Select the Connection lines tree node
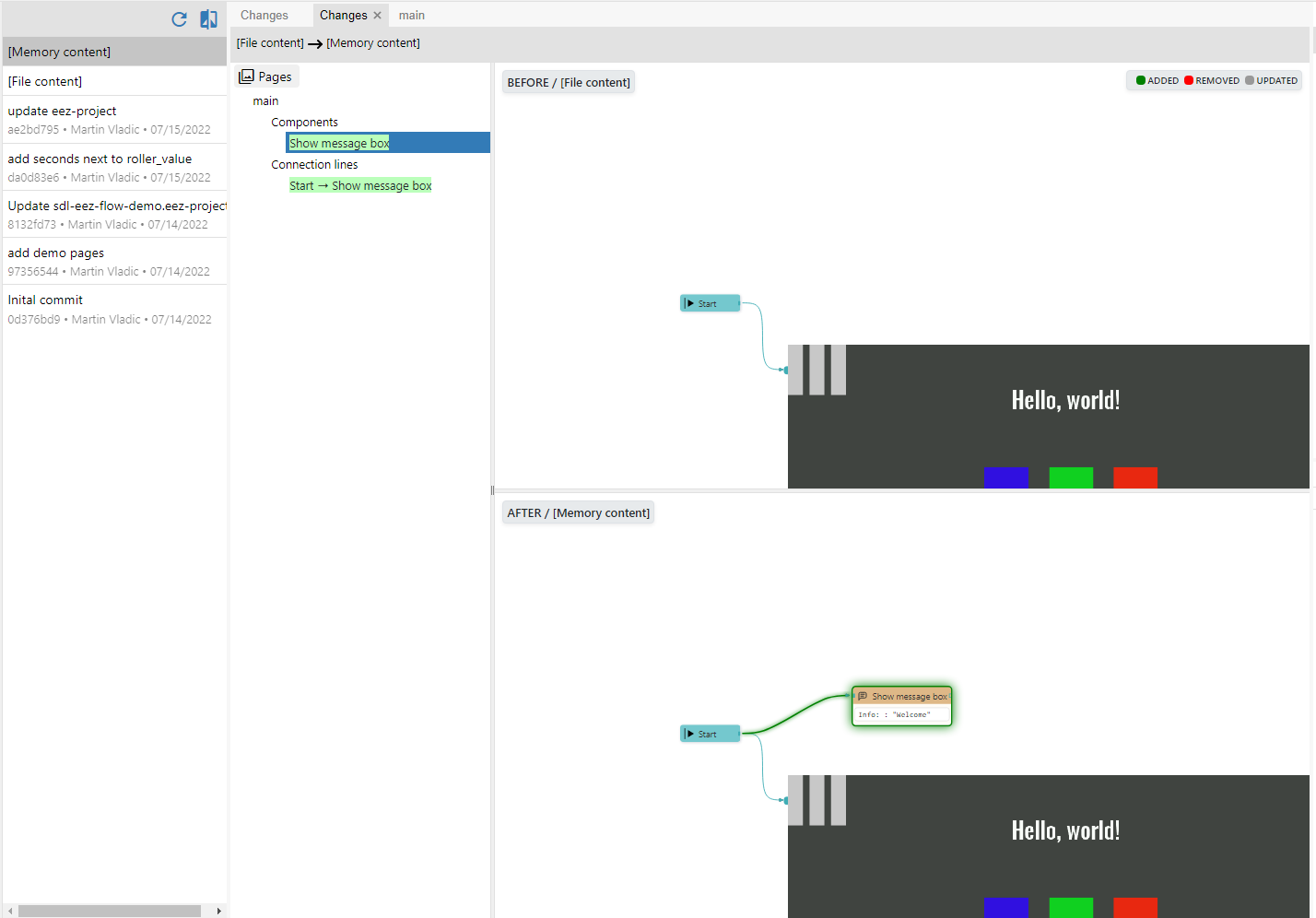The width and height of the screenshot is (1316, 918). [x=314, y=165]
